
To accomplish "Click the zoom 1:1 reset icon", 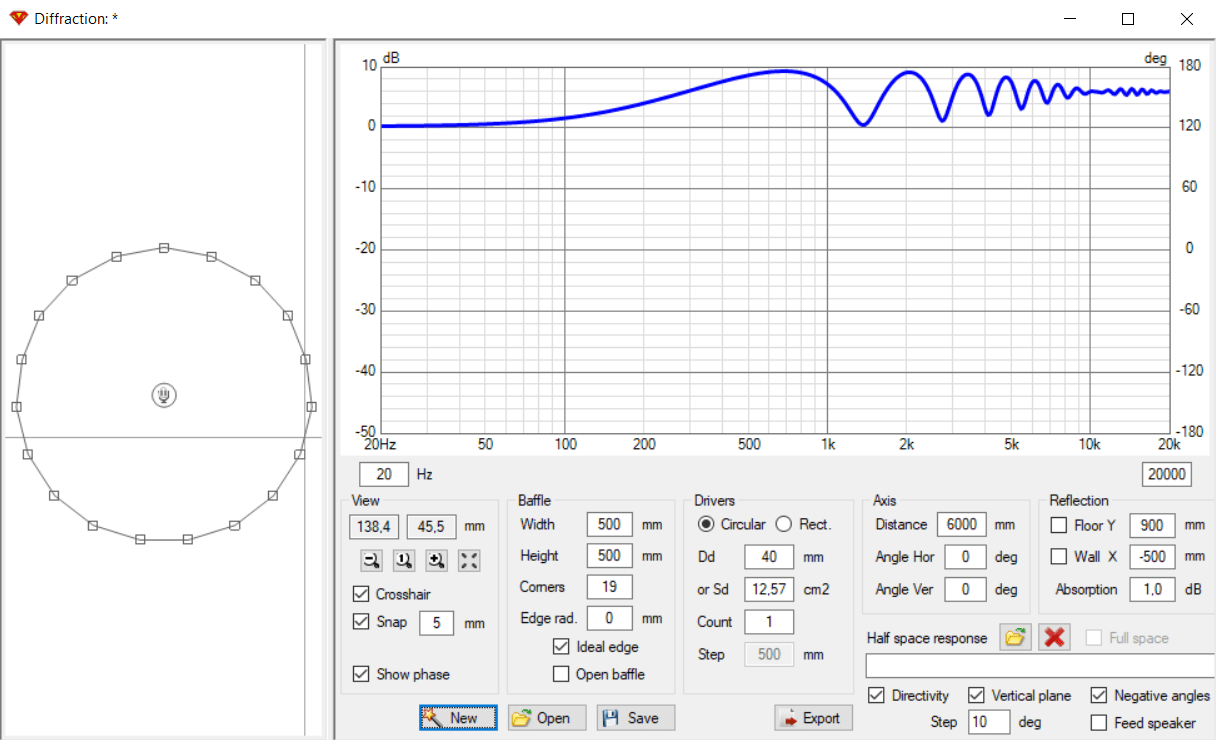I will coord(404,561).
